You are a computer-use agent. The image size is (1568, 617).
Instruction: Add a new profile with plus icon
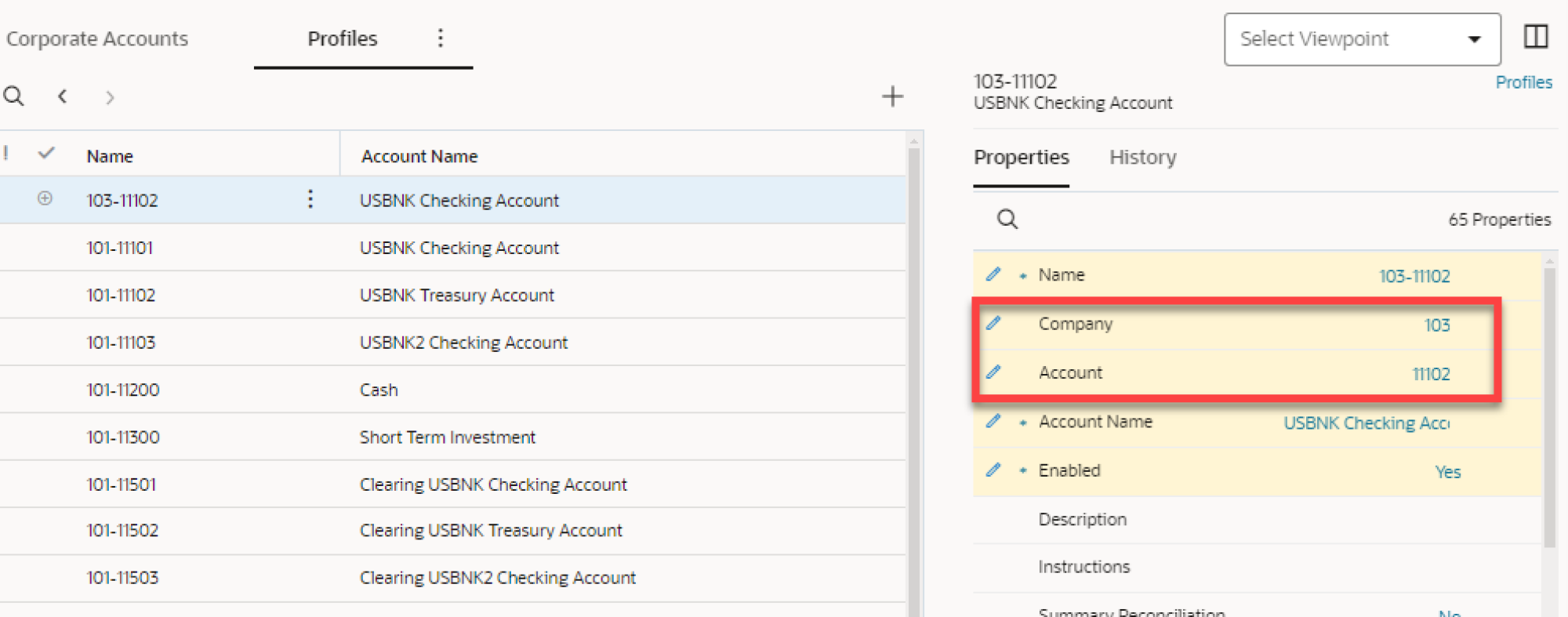(892, 96)
